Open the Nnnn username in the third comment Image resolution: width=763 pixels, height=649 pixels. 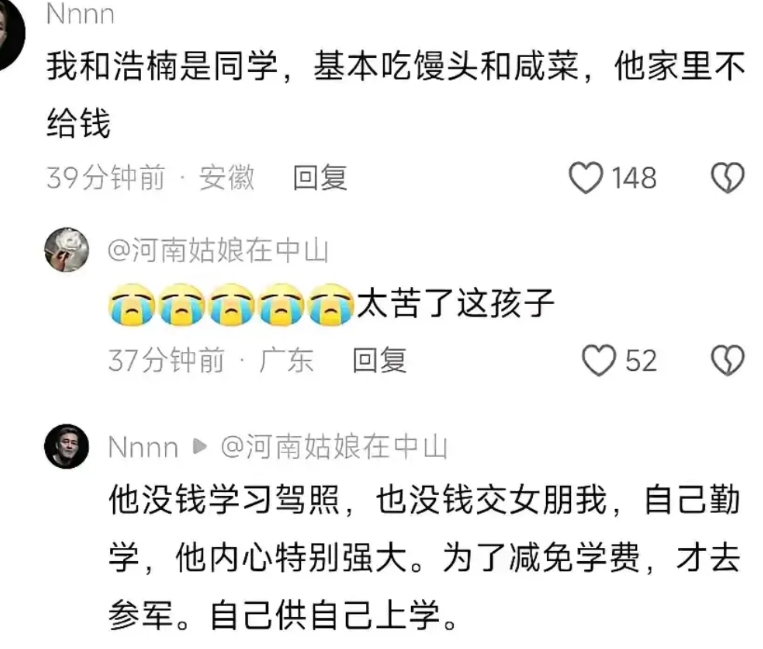click(x=143, y=447)
